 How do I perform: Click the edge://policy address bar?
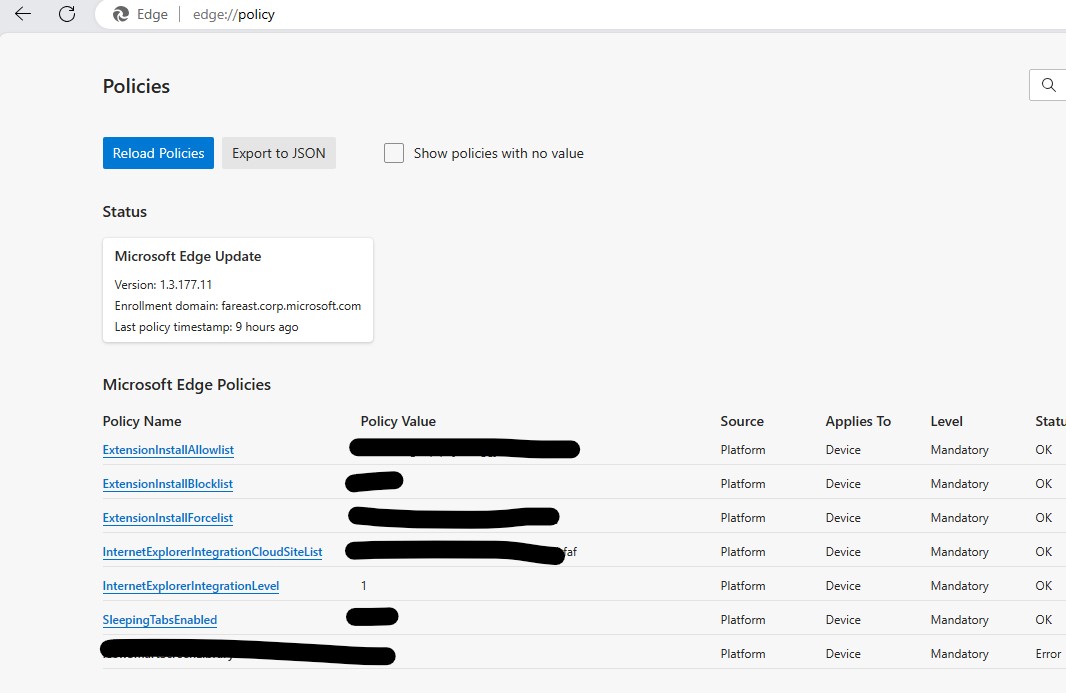tap(233, 14)
